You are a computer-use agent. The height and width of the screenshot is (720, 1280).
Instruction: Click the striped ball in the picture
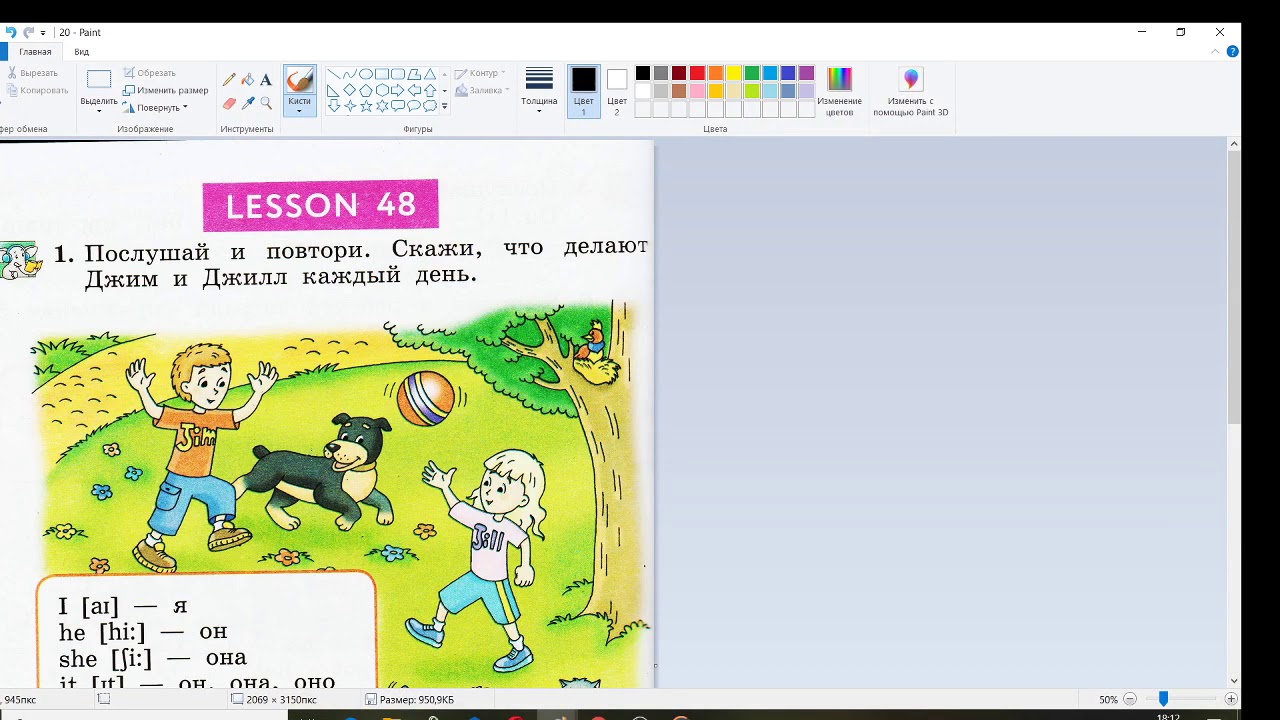(x=426, y=398)
